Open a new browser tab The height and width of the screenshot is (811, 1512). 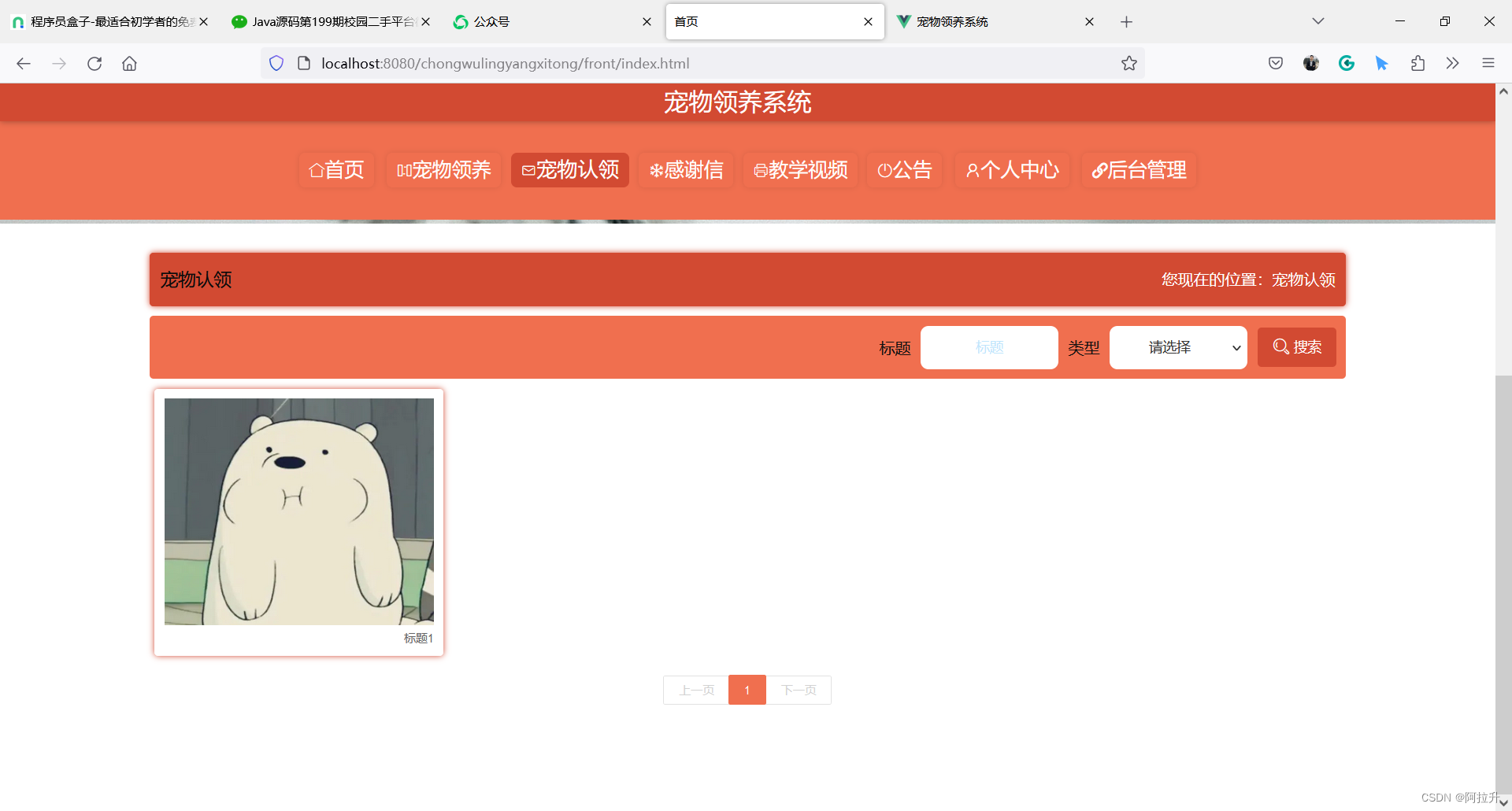(1126, 22)
